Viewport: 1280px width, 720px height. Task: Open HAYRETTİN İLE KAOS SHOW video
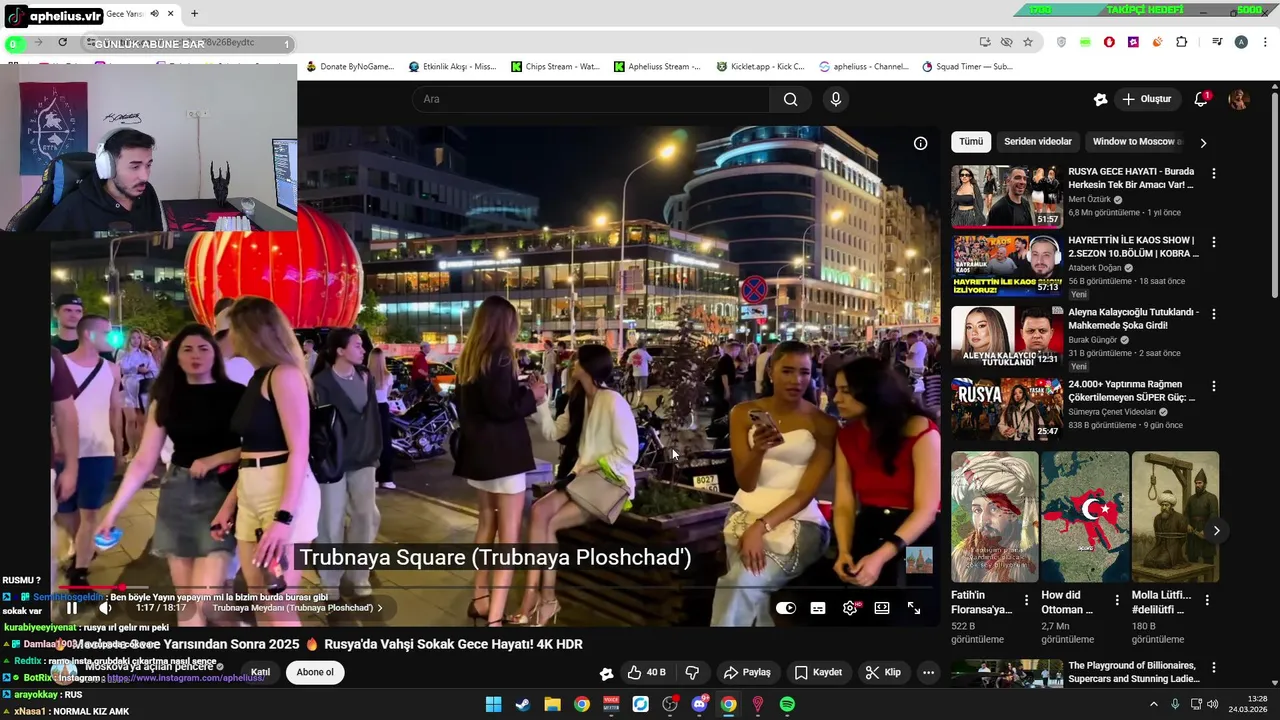[1007, 266]
